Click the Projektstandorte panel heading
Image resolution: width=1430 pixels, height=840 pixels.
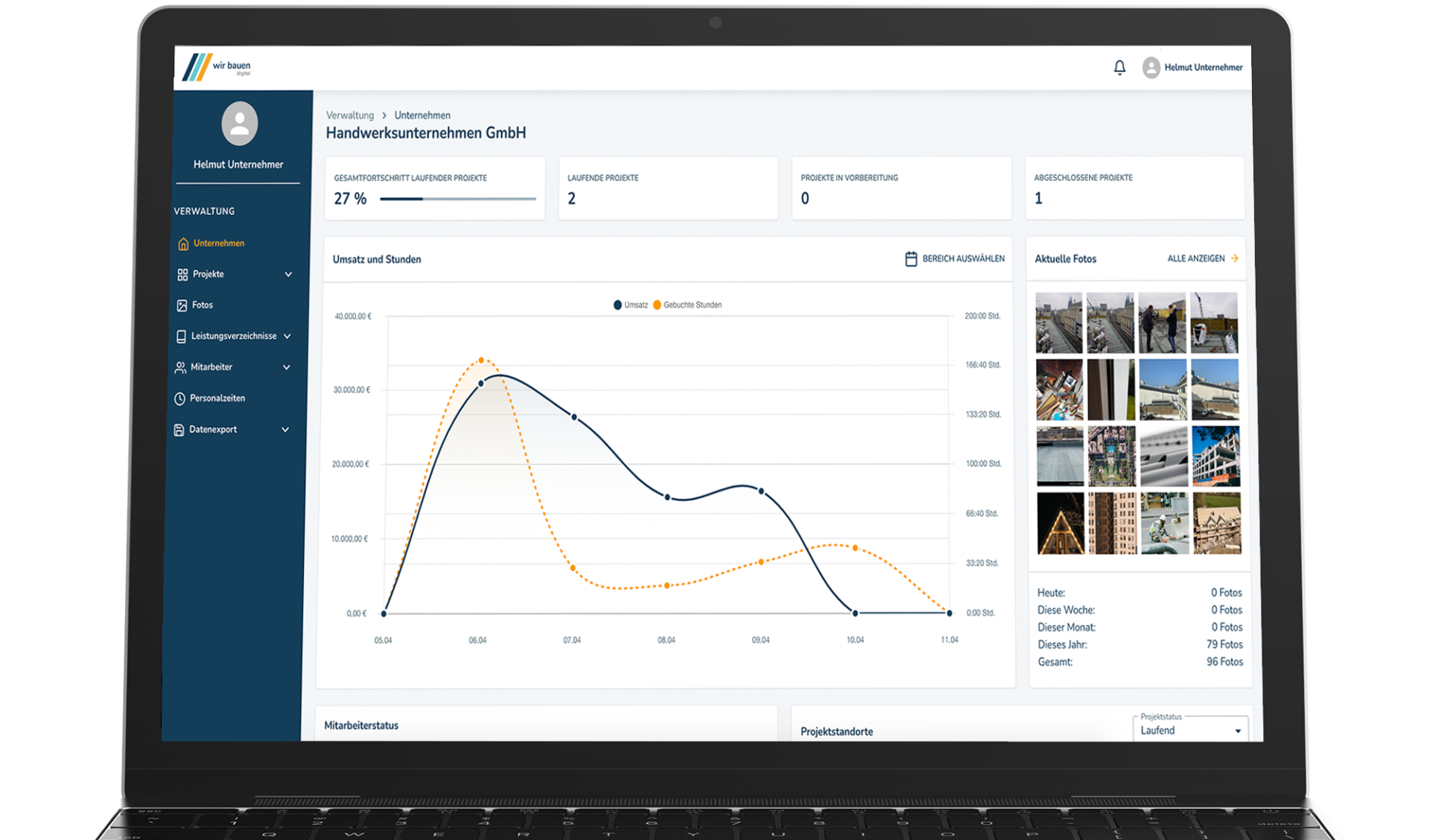pyautogui.click(x=836, y=732)
